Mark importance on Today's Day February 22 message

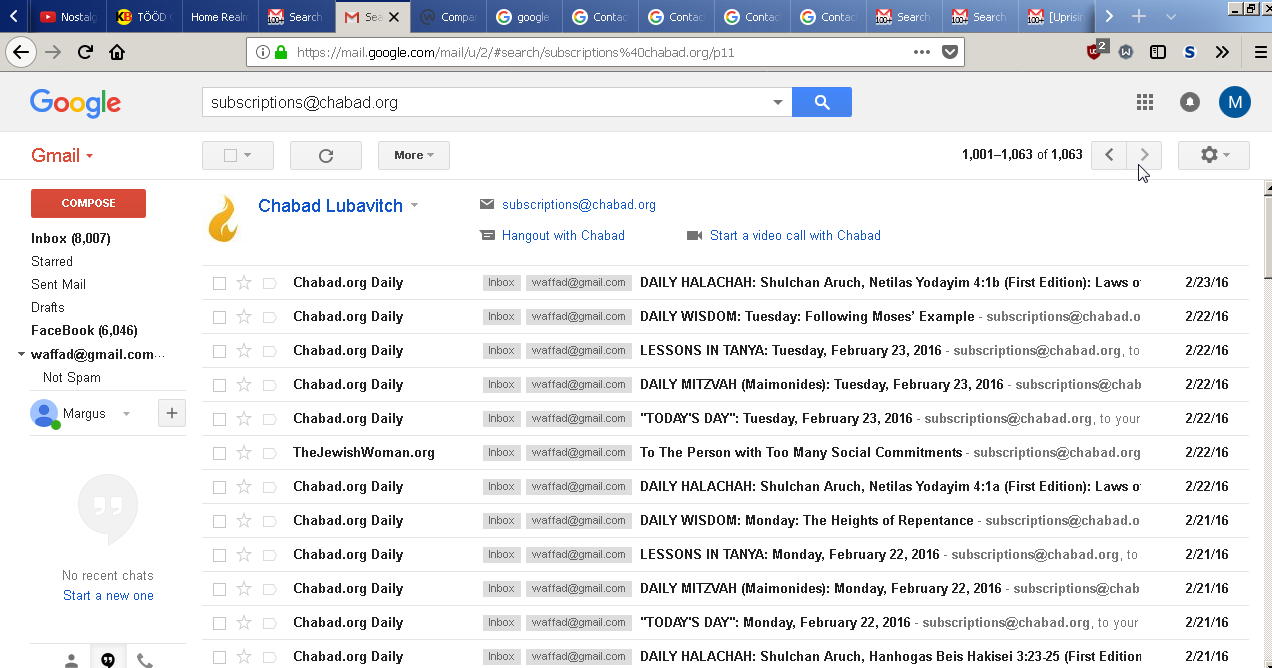[x=269, y=623]
